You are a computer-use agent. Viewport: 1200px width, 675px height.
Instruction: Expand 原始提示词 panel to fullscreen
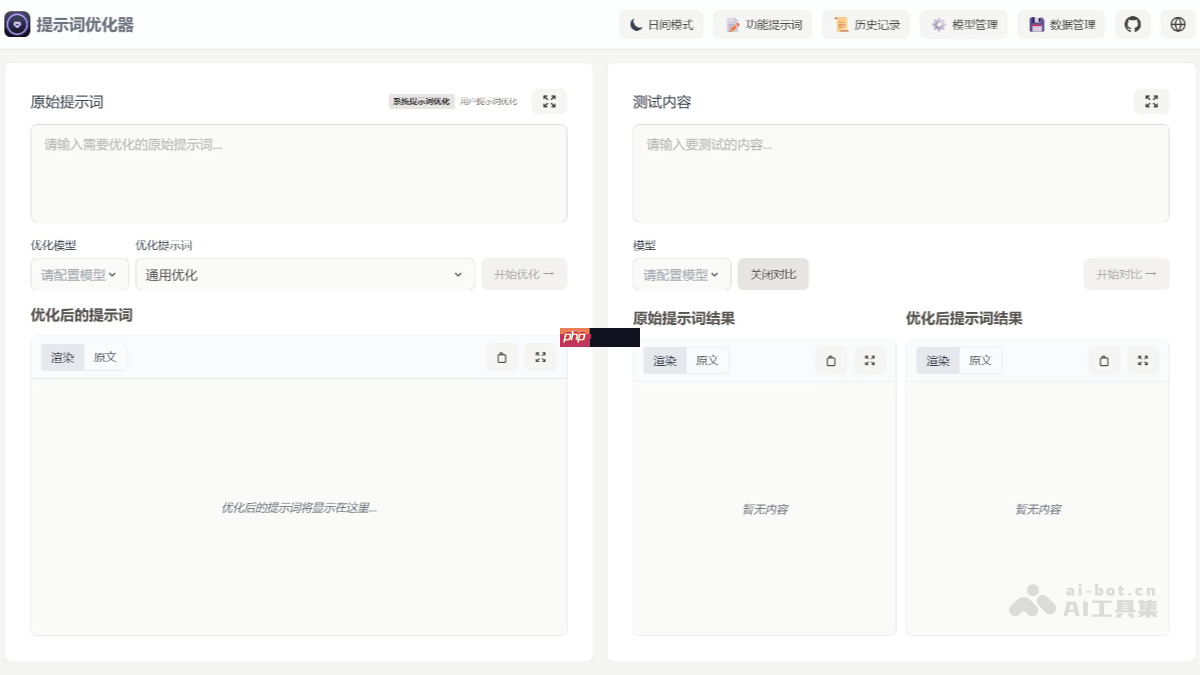548,101
